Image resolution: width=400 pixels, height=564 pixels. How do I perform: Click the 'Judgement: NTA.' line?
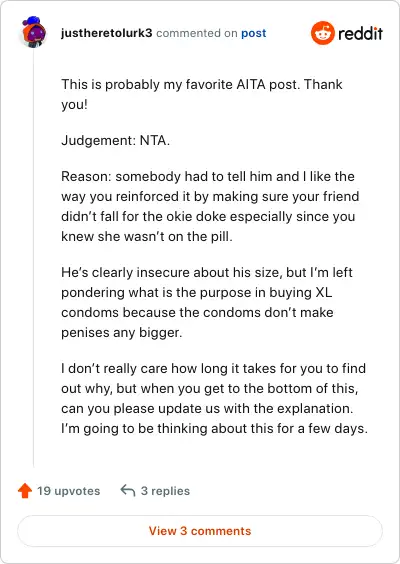point(115,140)
